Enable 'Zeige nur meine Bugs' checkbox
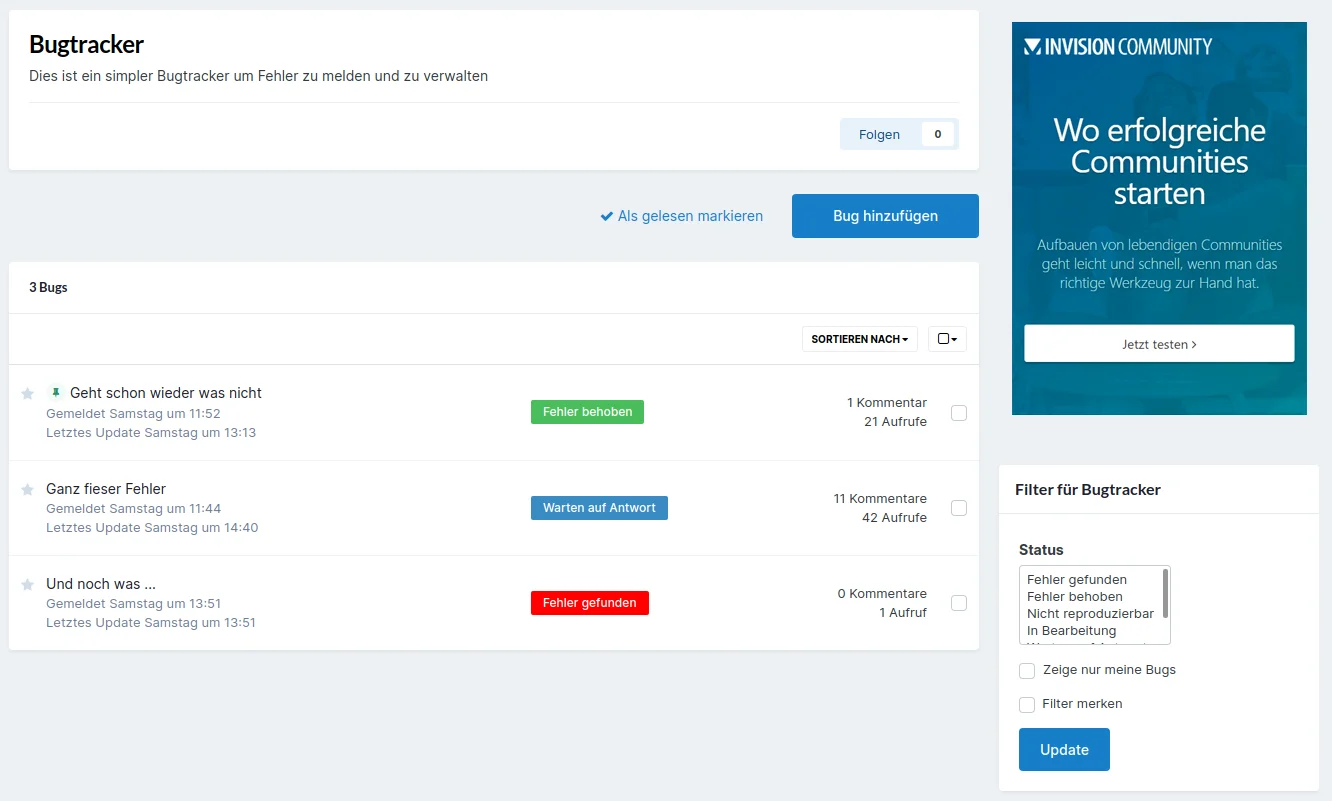Viewport: 1332px width, 801px height. (x=1027, y=671)
